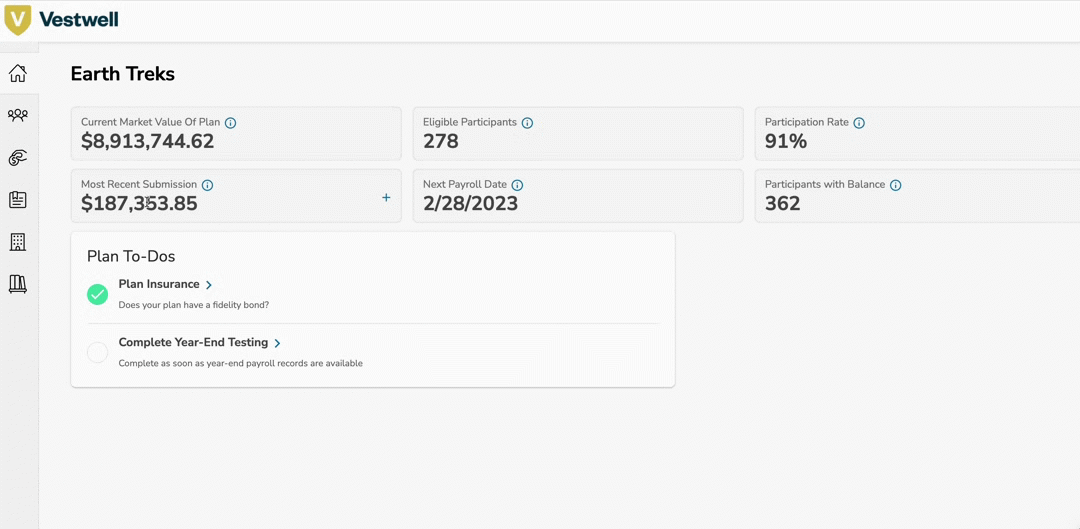
Task: Open the participants group sidebar icon
Action: [x=18, y=116]
